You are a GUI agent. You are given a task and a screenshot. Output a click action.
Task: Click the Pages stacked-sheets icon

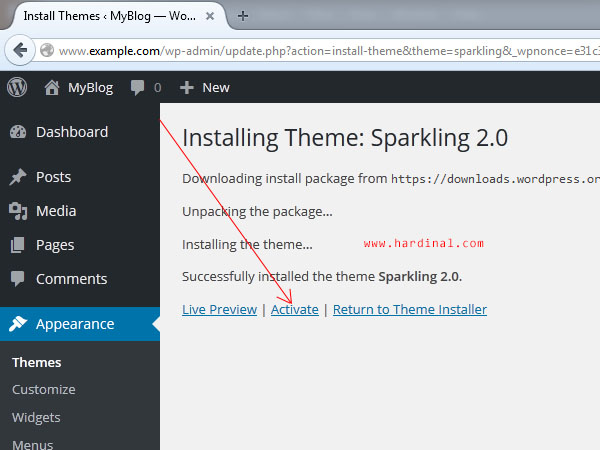pos(18,245)
